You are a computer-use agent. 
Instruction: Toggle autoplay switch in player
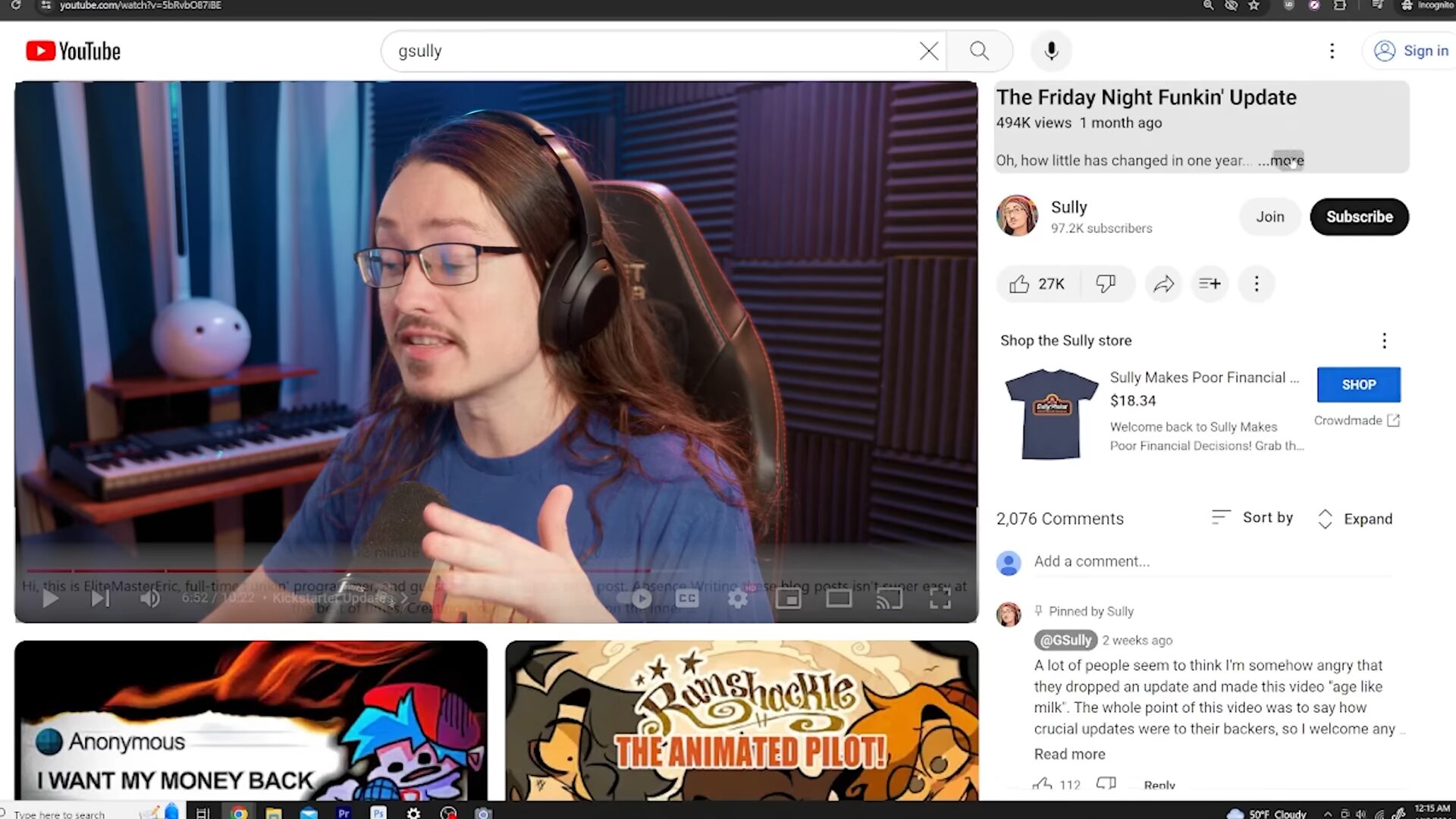[x=635, y=599]
